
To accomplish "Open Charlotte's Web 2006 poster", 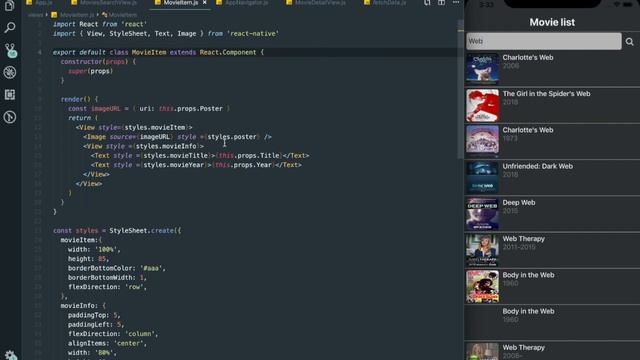I will [x=482, y=69].
